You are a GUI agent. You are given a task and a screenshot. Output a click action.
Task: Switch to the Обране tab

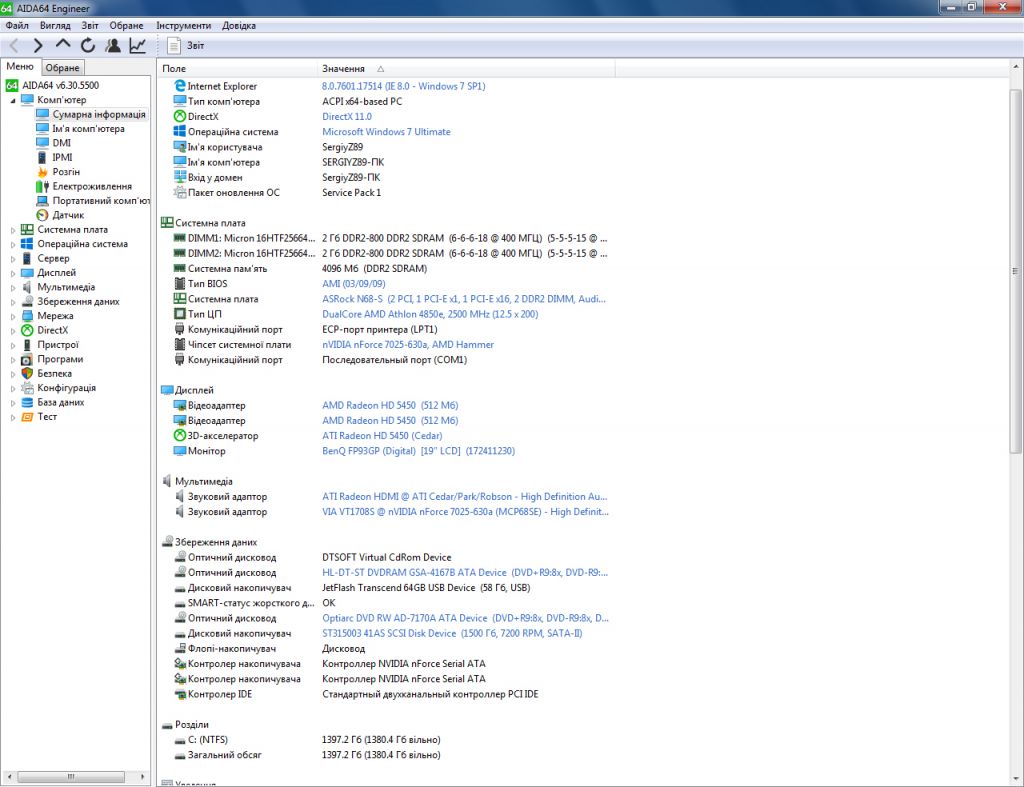63,67
